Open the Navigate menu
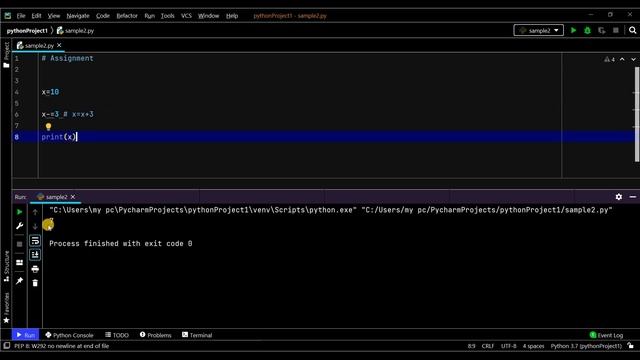This screenshot has height=360, width=640. coord(78,16)
